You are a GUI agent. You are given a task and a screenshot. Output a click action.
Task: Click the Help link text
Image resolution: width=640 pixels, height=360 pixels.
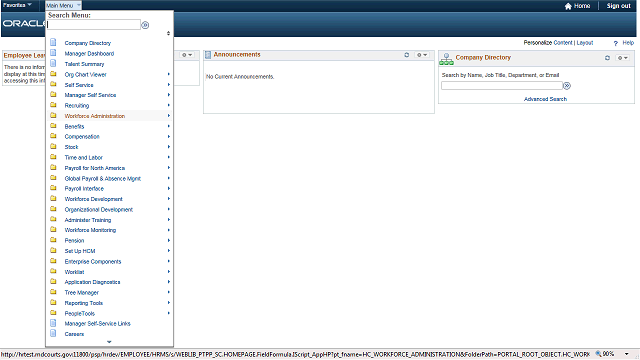628,43
